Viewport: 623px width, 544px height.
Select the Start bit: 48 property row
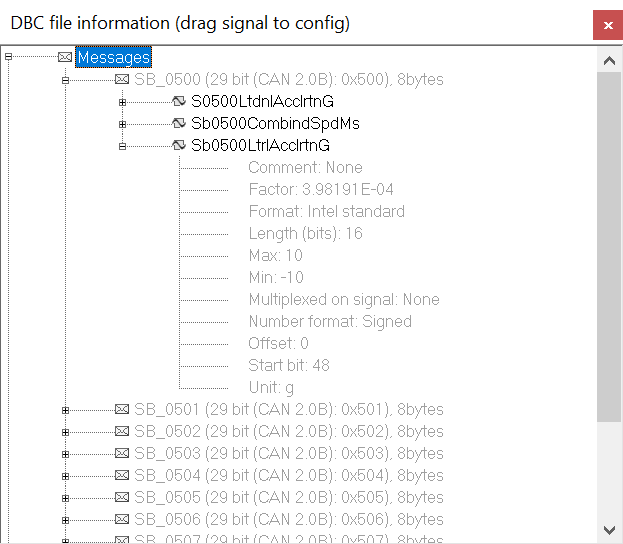point(289,366)
